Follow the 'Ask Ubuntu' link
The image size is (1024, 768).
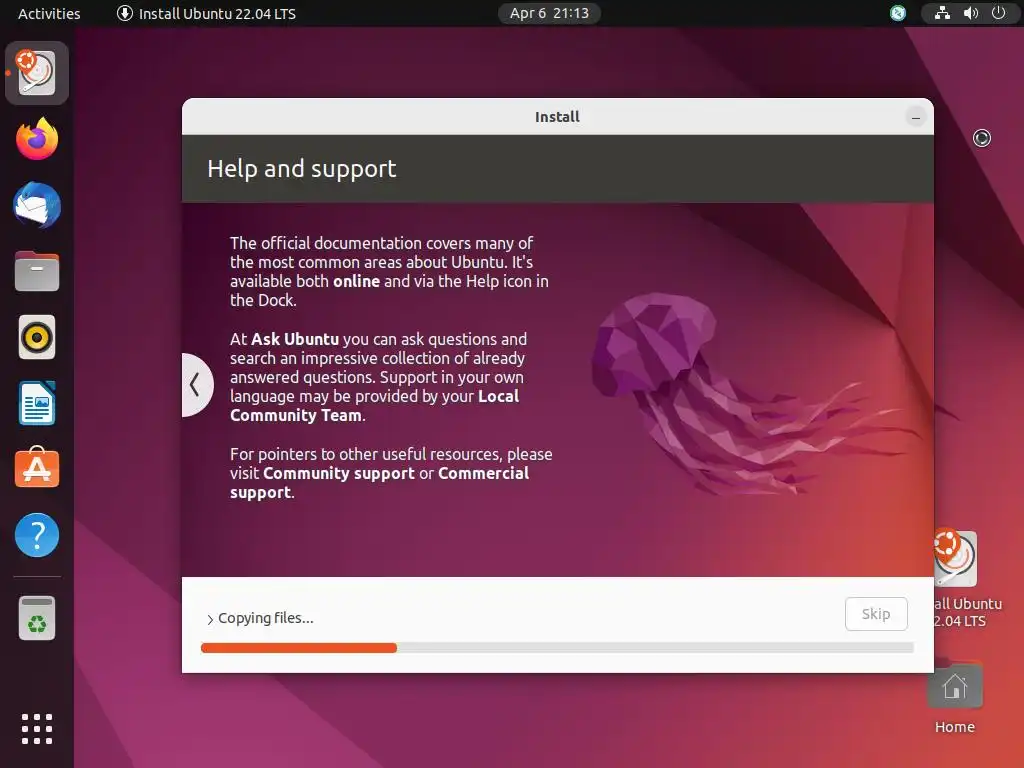click(x=295, y=340)
